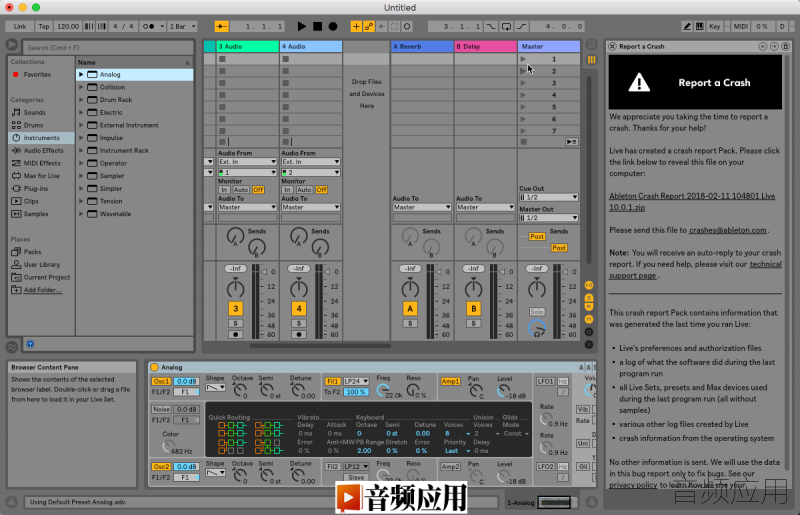Click the Stop All Clips button in Master
Image resolution: width=800 pixels, height=515 pixels.
(523, 142)
